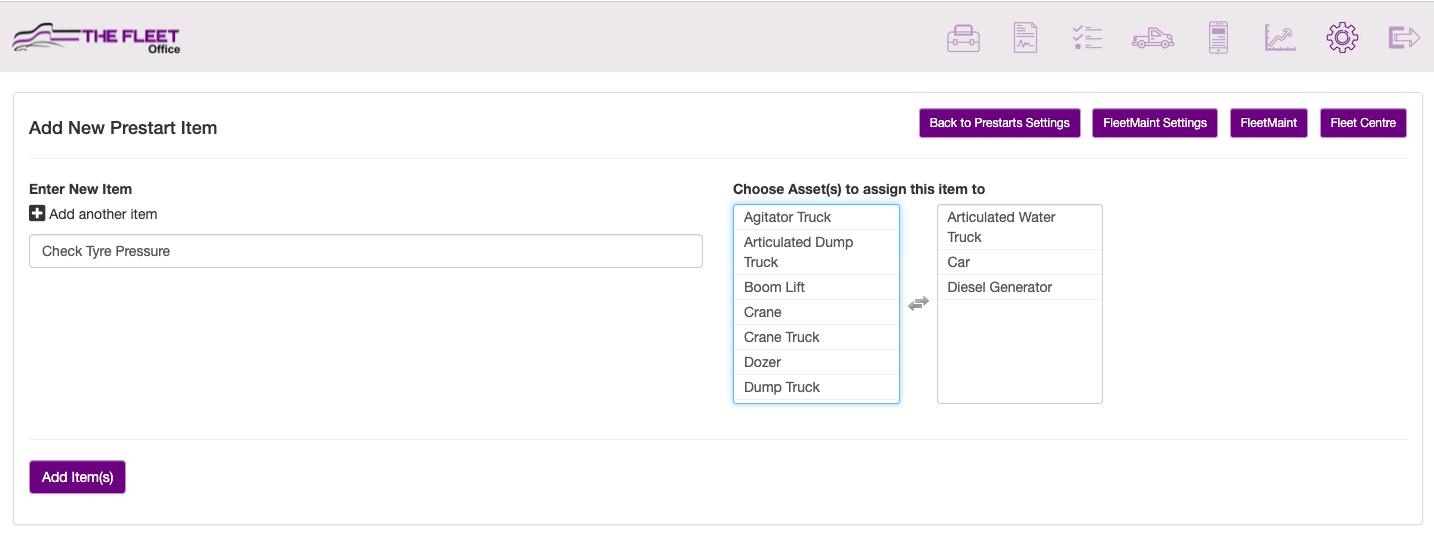Click the swap arrows between asset lists
1434x554 pixels.
[x=918, y=303]
